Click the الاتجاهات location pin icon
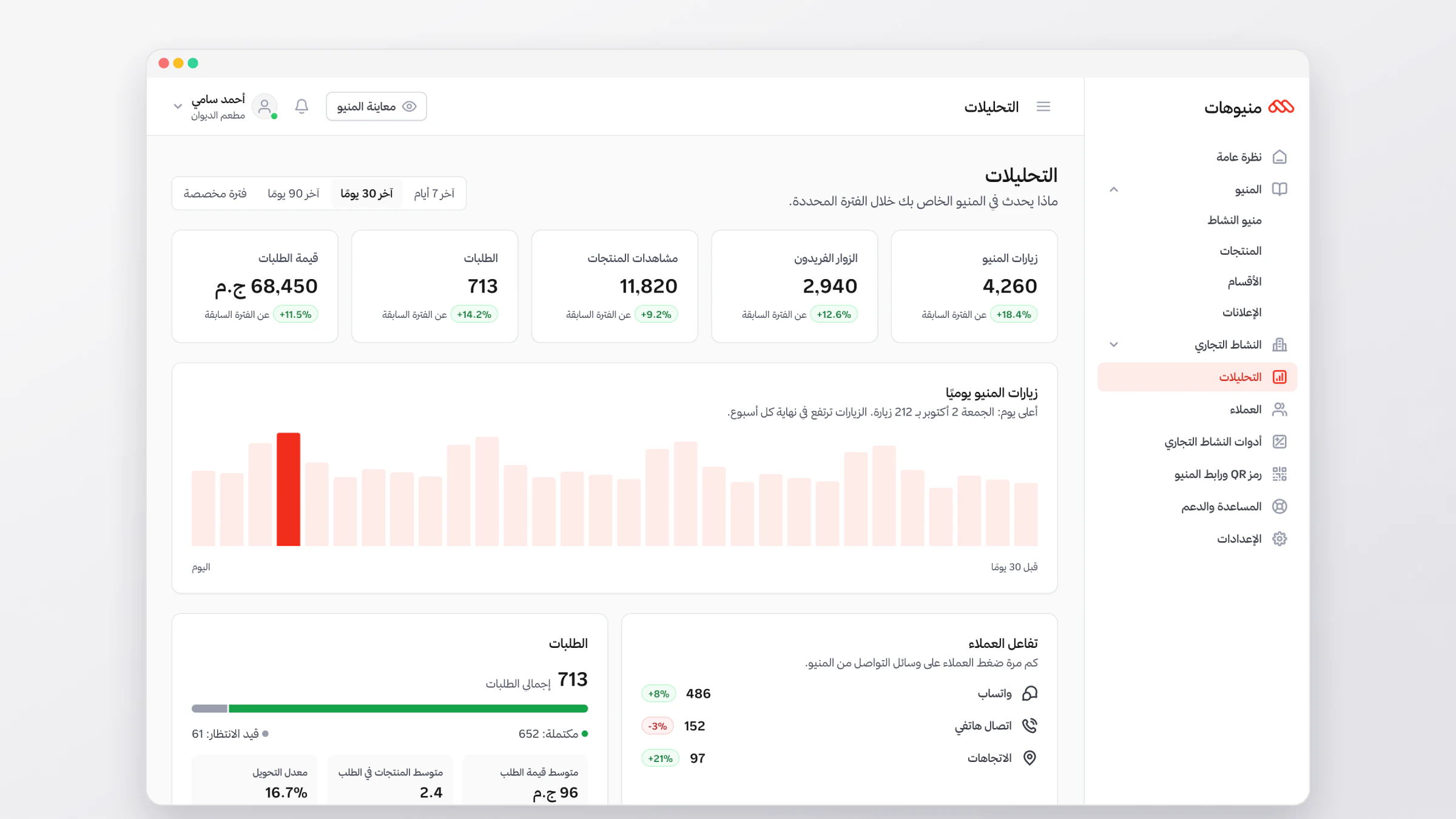Viewport: 1456px width, 819px height. pyautogui.click(x=1030, y=758)
